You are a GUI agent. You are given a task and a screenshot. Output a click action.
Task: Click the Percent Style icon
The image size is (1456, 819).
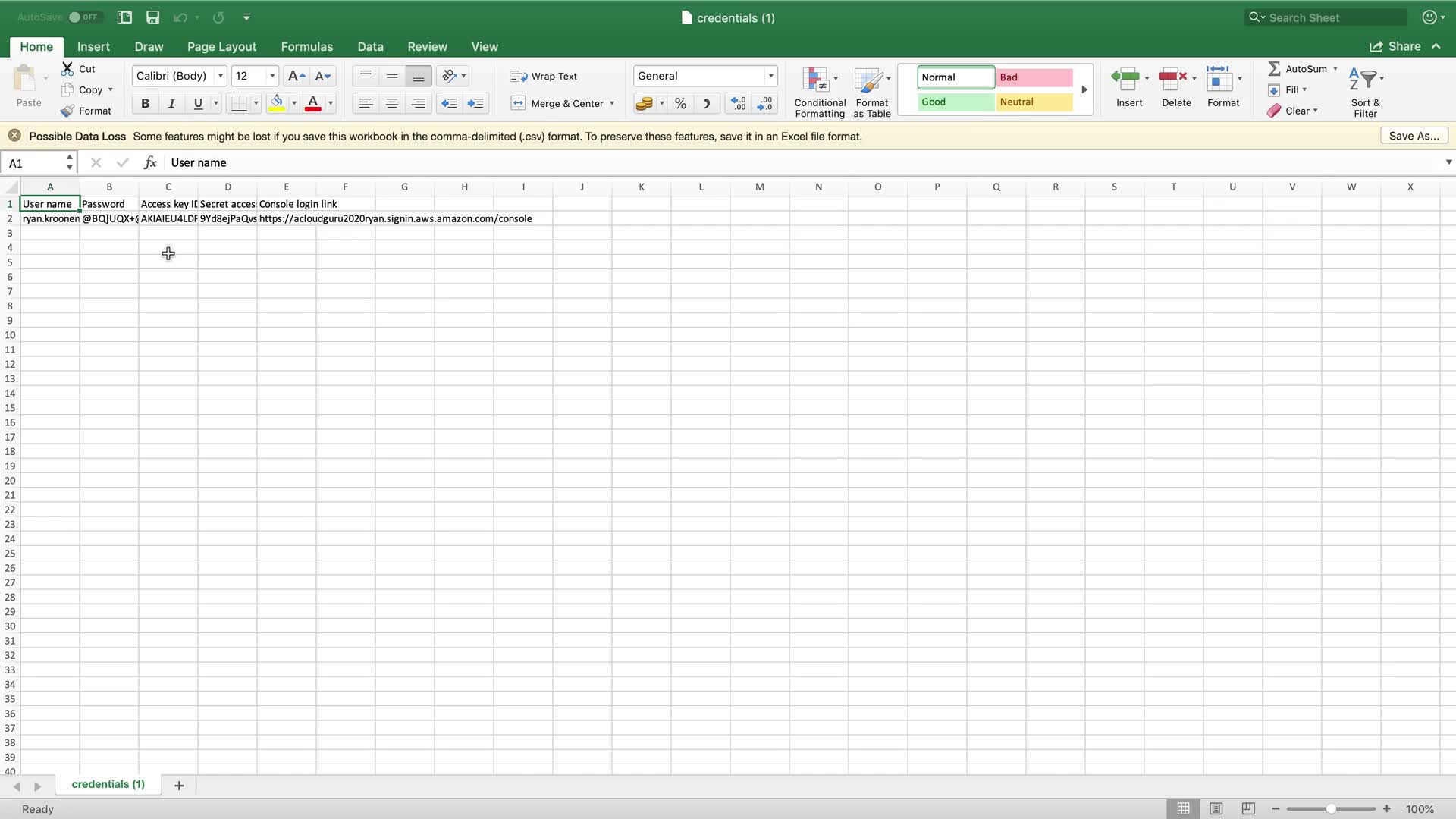click(680, 104)
